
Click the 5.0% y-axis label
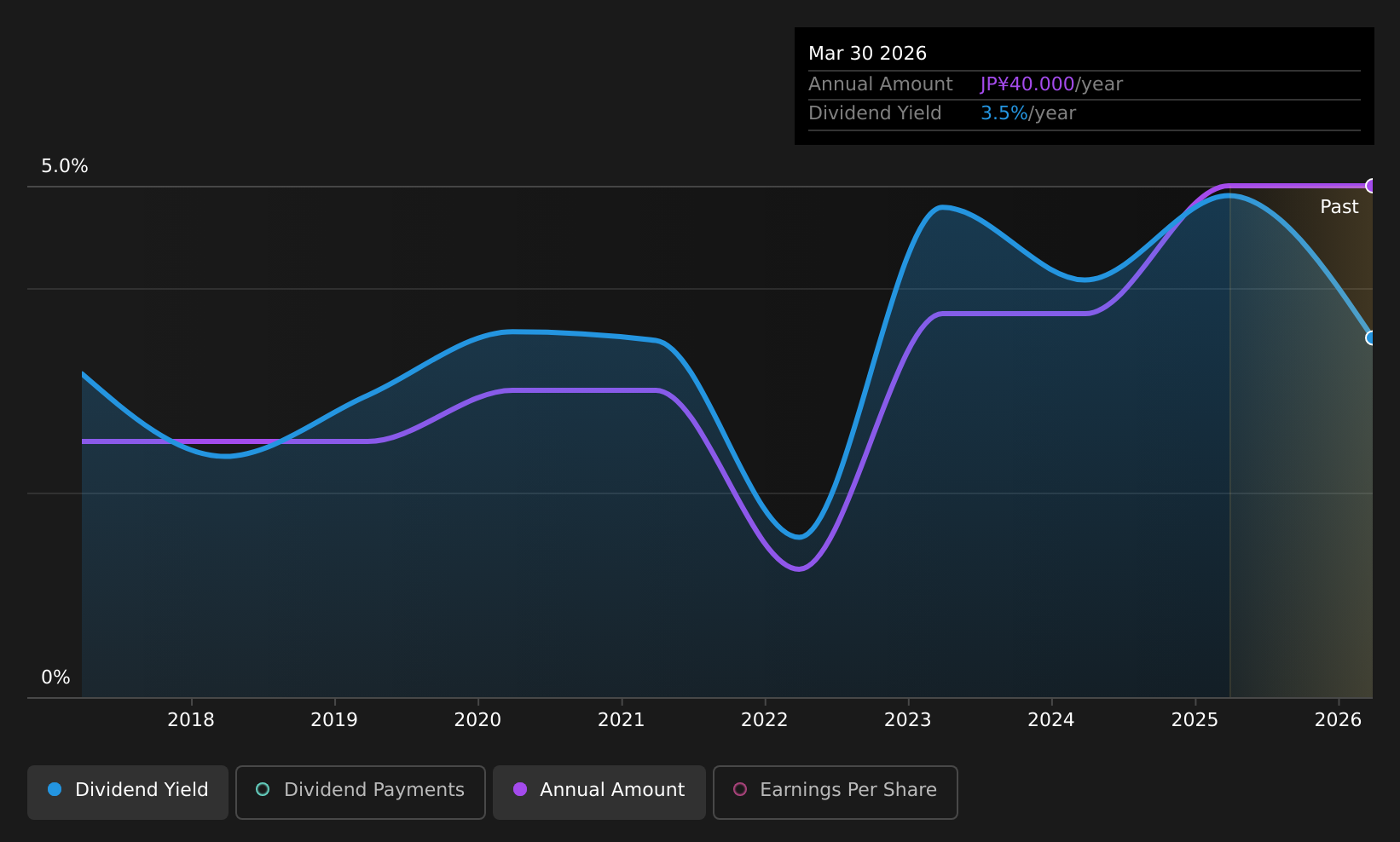65,166
